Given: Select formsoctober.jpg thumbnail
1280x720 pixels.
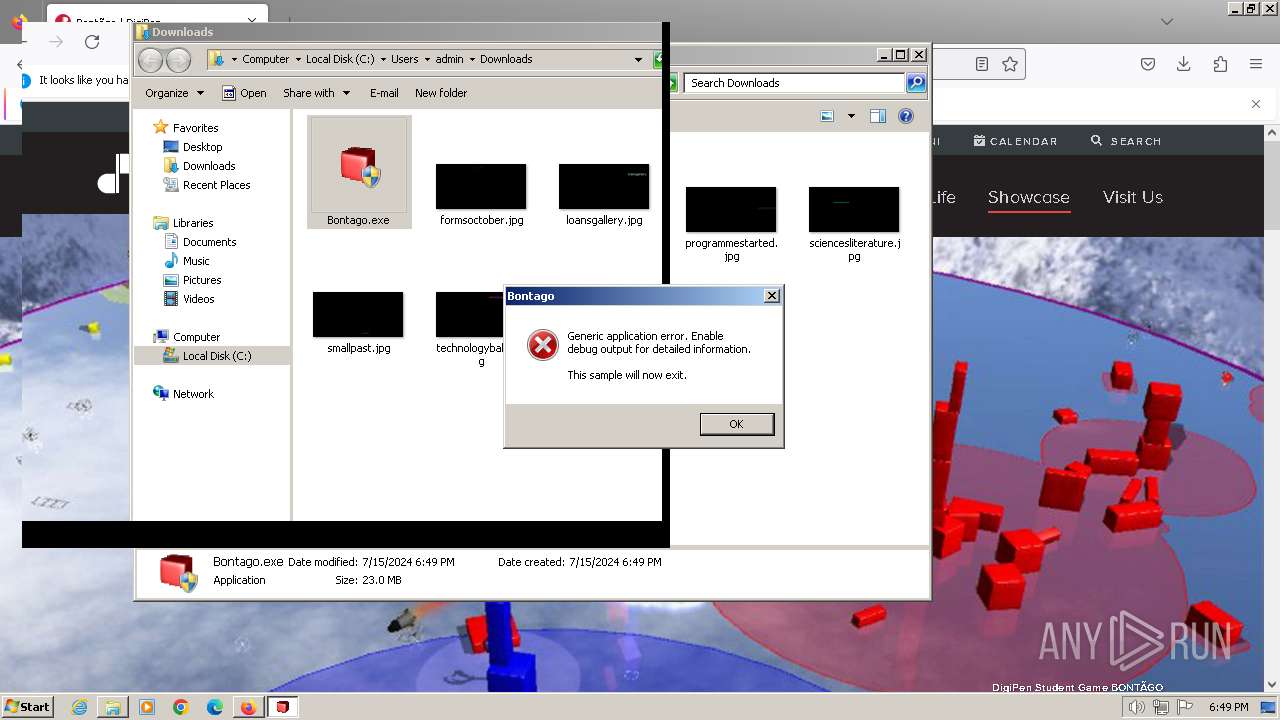Looking at the screenshot, I should pos(481,187).
